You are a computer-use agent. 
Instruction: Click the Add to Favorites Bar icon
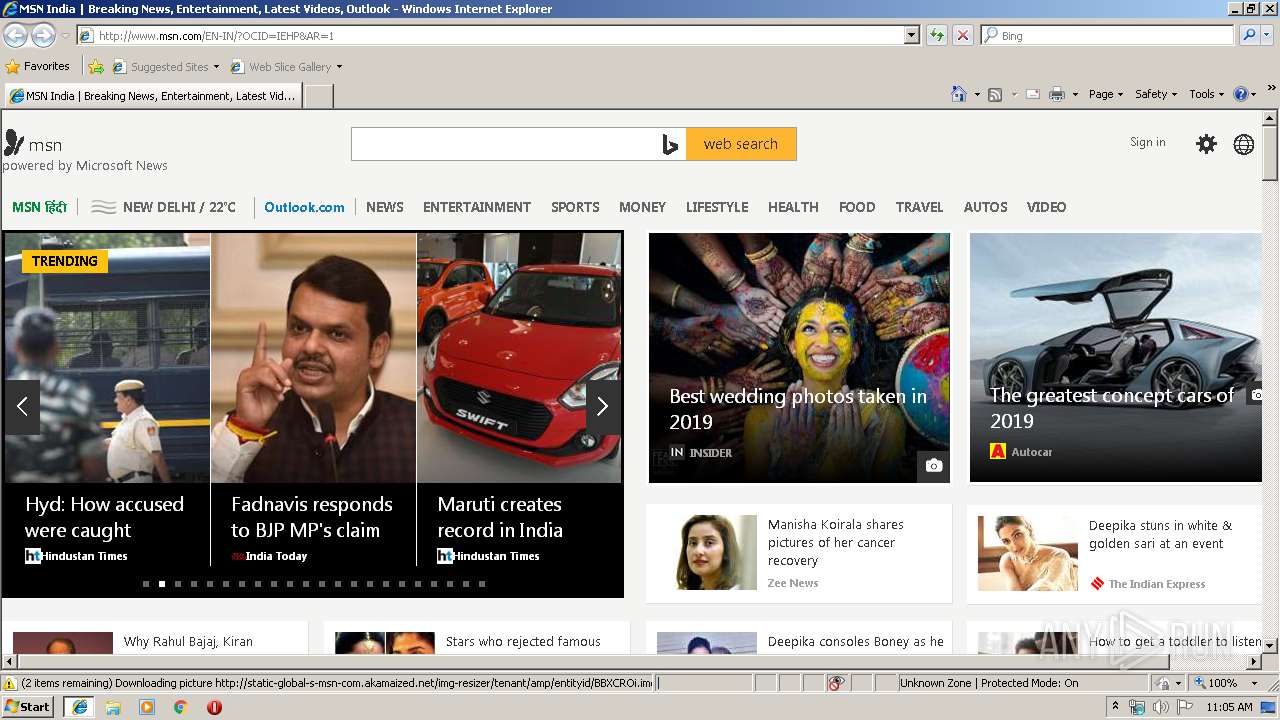point(96,67)
